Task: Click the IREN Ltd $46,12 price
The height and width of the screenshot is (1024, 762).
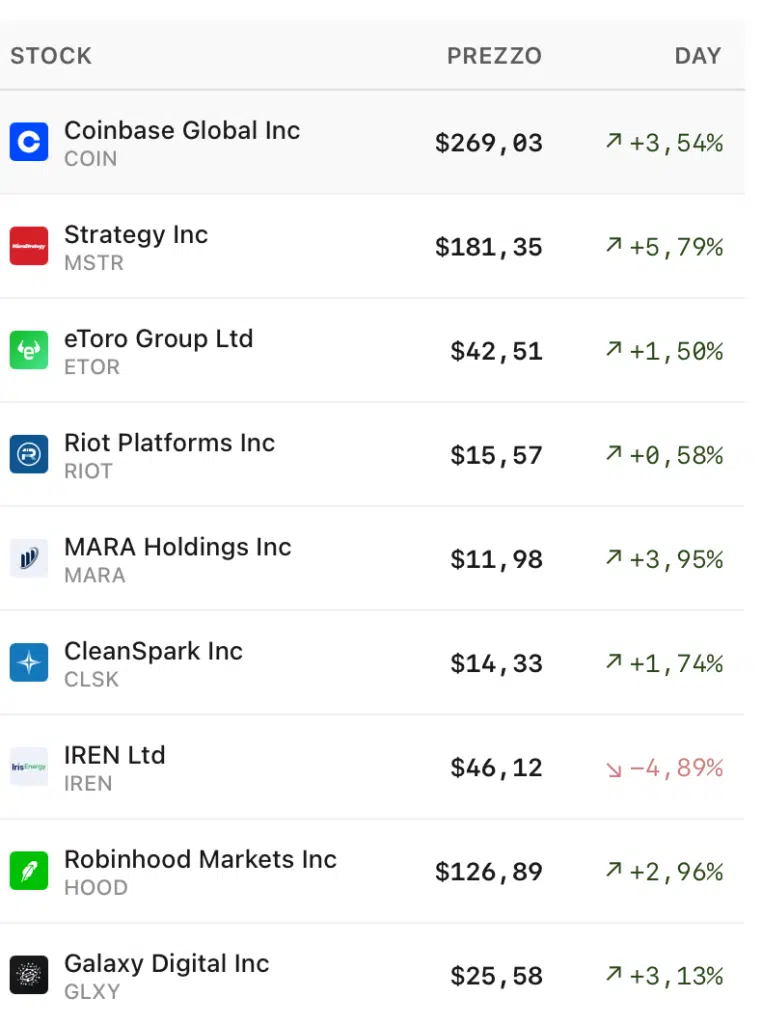Action: (496, 768)
